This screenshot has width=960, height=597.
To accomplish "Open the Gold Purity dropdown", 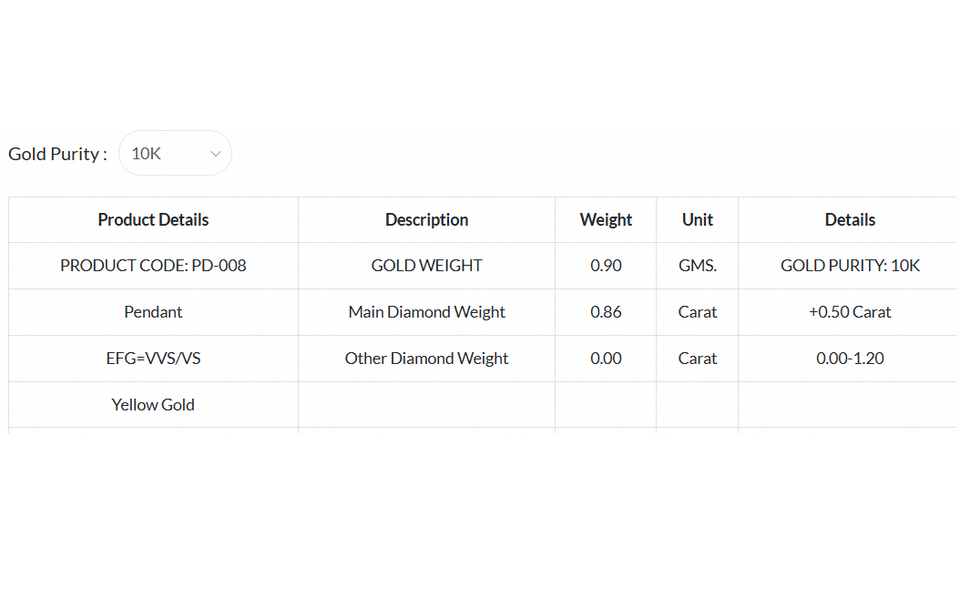I will click(x=175, y=153).
